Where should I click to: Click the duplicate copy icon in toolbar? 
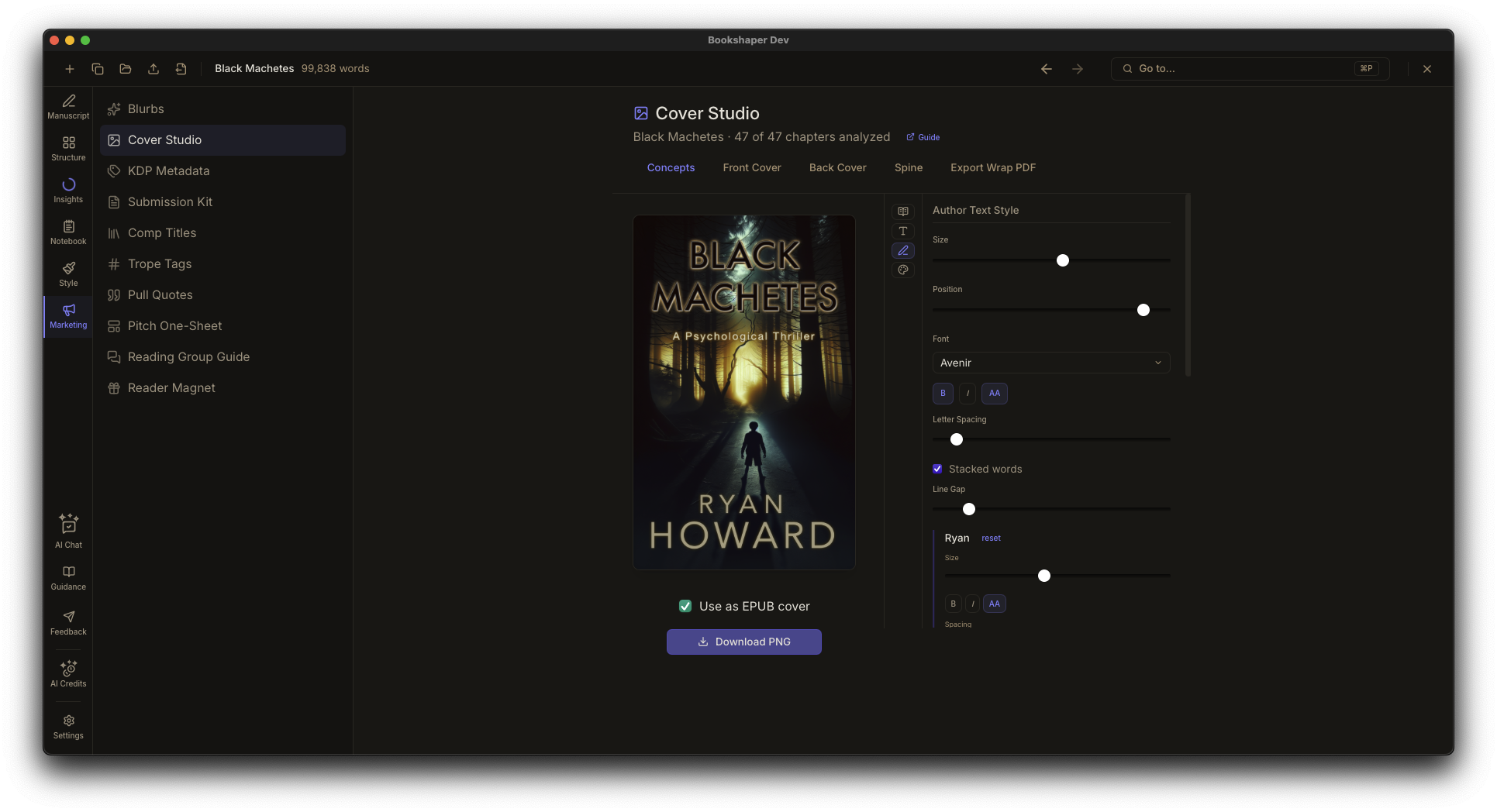point(98,69)
